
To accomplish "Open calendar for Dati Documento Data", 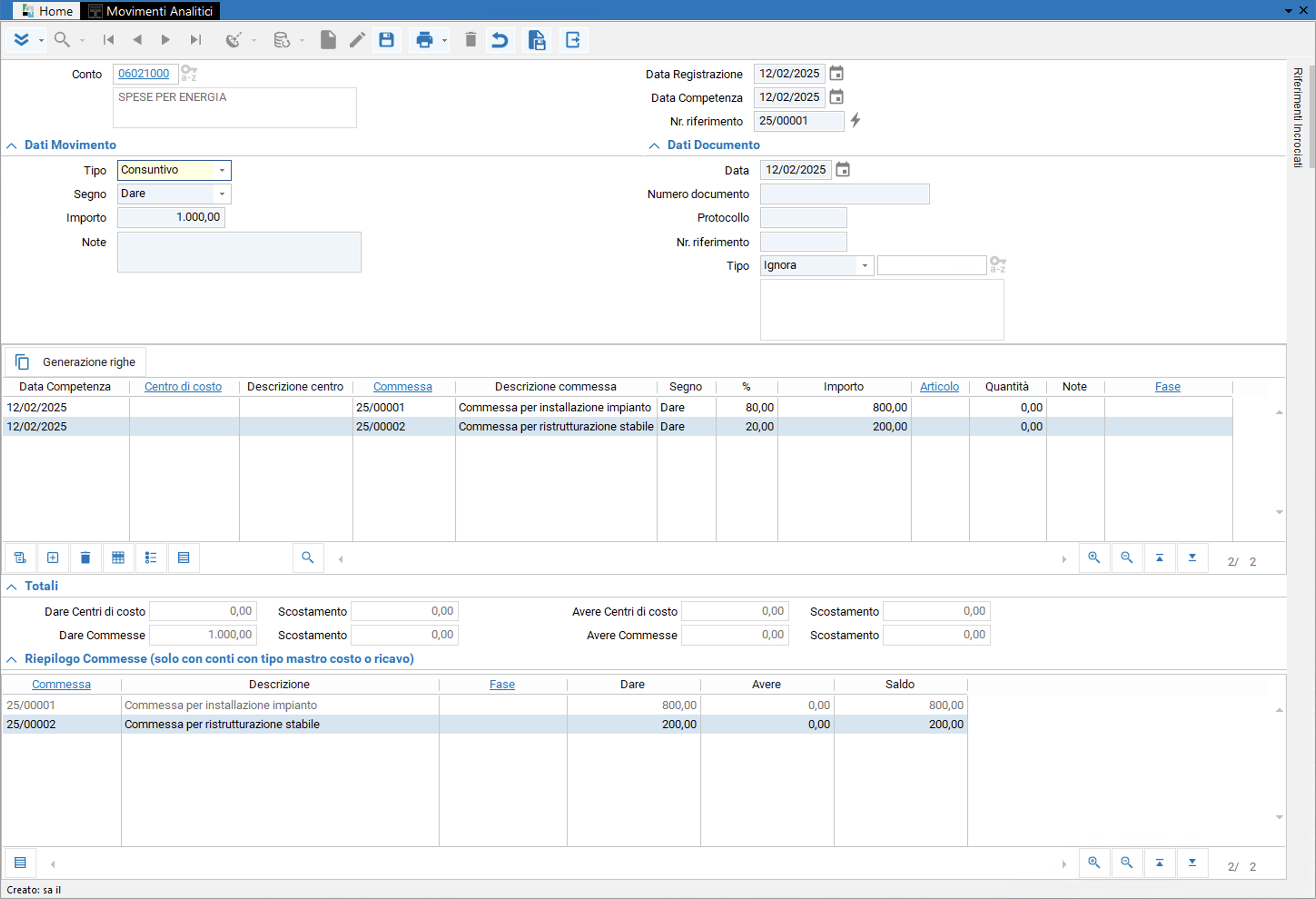I will pyautogui.click(x=843, y=170).
